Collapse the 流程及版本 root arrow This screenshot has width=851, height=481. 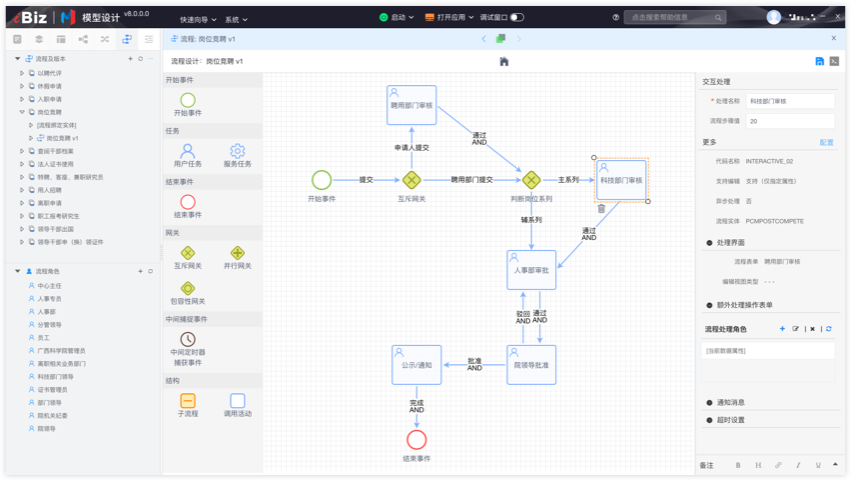pyautogui.click(x=17, y=59)
